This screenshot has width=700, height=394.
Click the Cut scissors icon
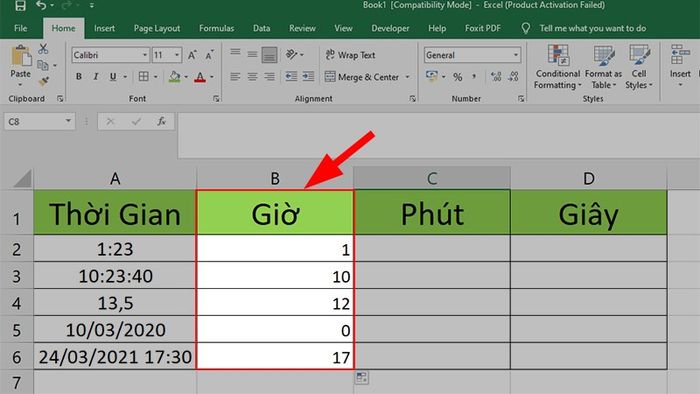(x=43, y=49)
